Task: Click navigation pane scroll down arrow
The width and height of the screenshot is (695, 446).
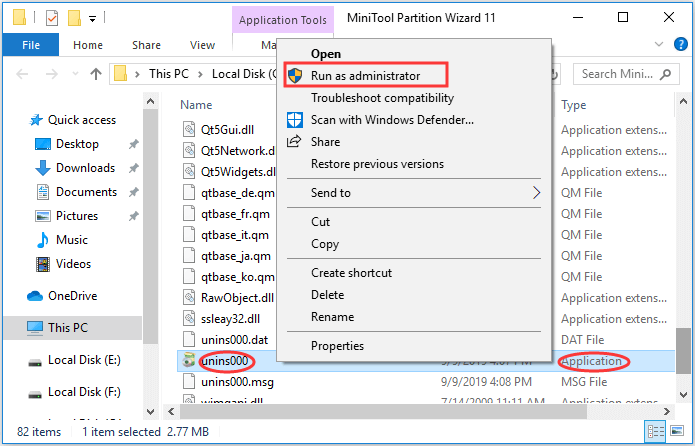Action: click(x=151, y=412)
